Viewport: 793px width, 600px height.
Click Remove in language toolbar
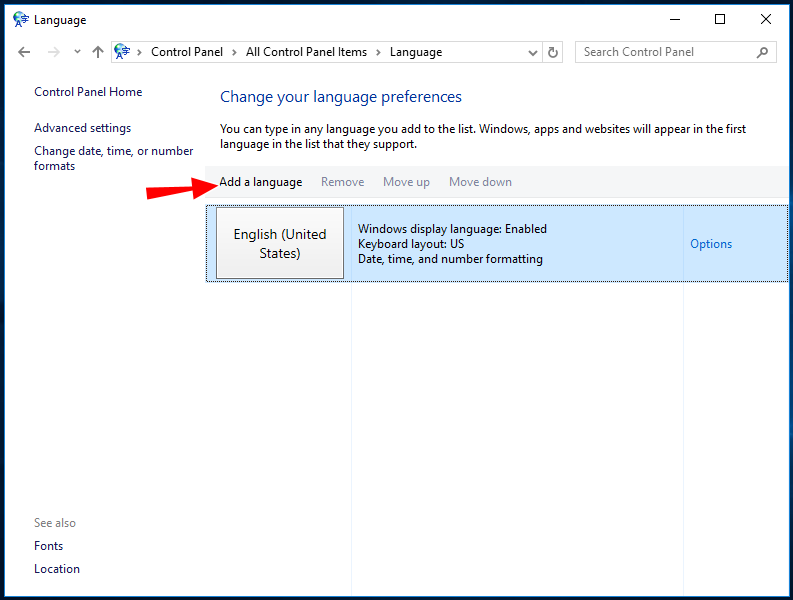pyautogui.click(x=342, y=182)
